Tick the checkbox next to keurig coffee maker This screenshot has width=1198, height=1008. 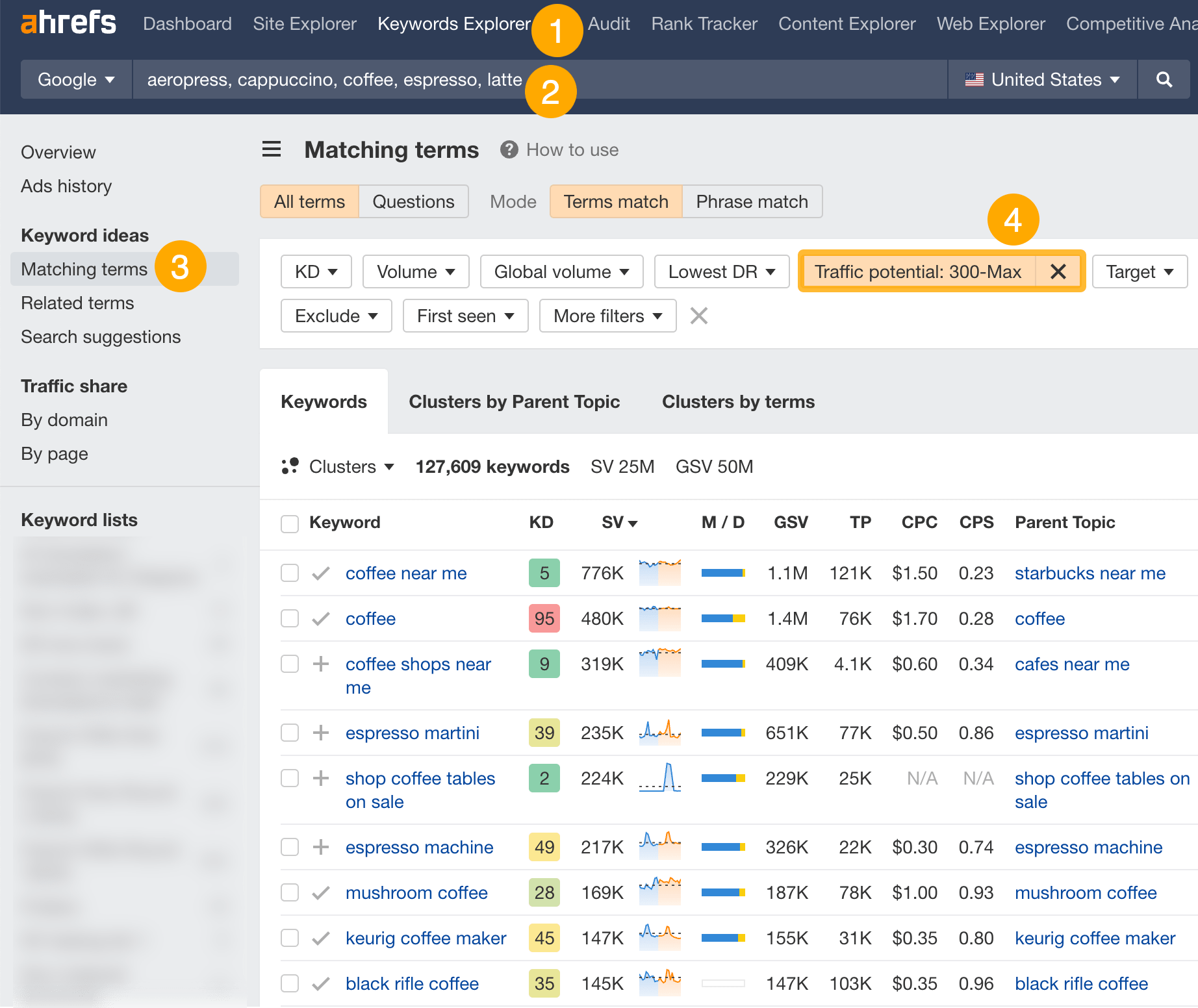(289, 938)
